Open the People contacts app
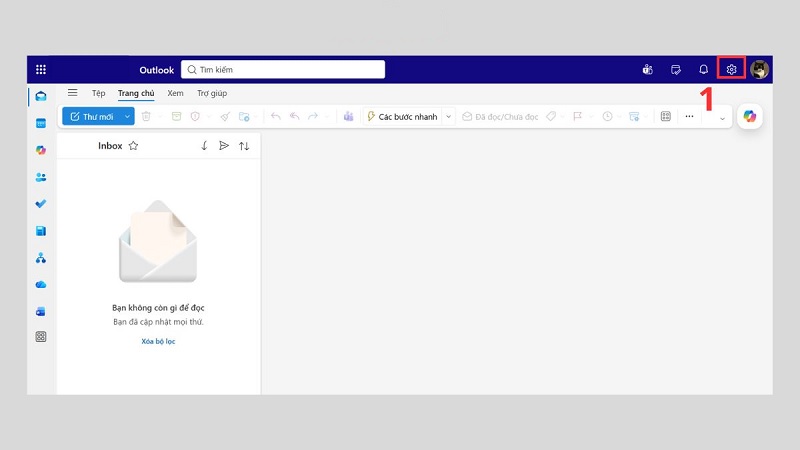 click(41, 177)
